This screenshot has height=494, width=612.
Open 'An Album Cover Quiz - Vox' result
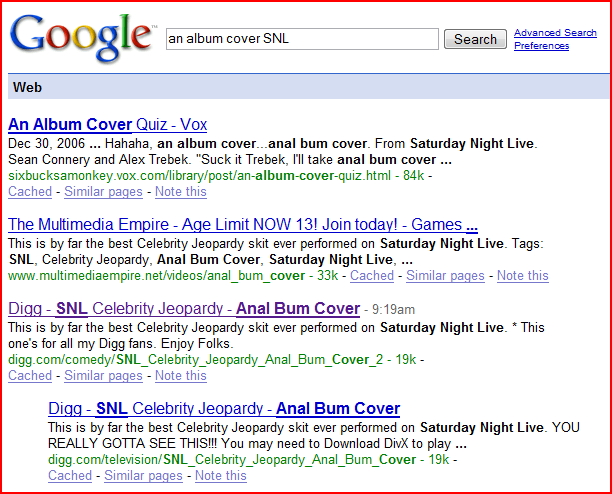point(107,124)
